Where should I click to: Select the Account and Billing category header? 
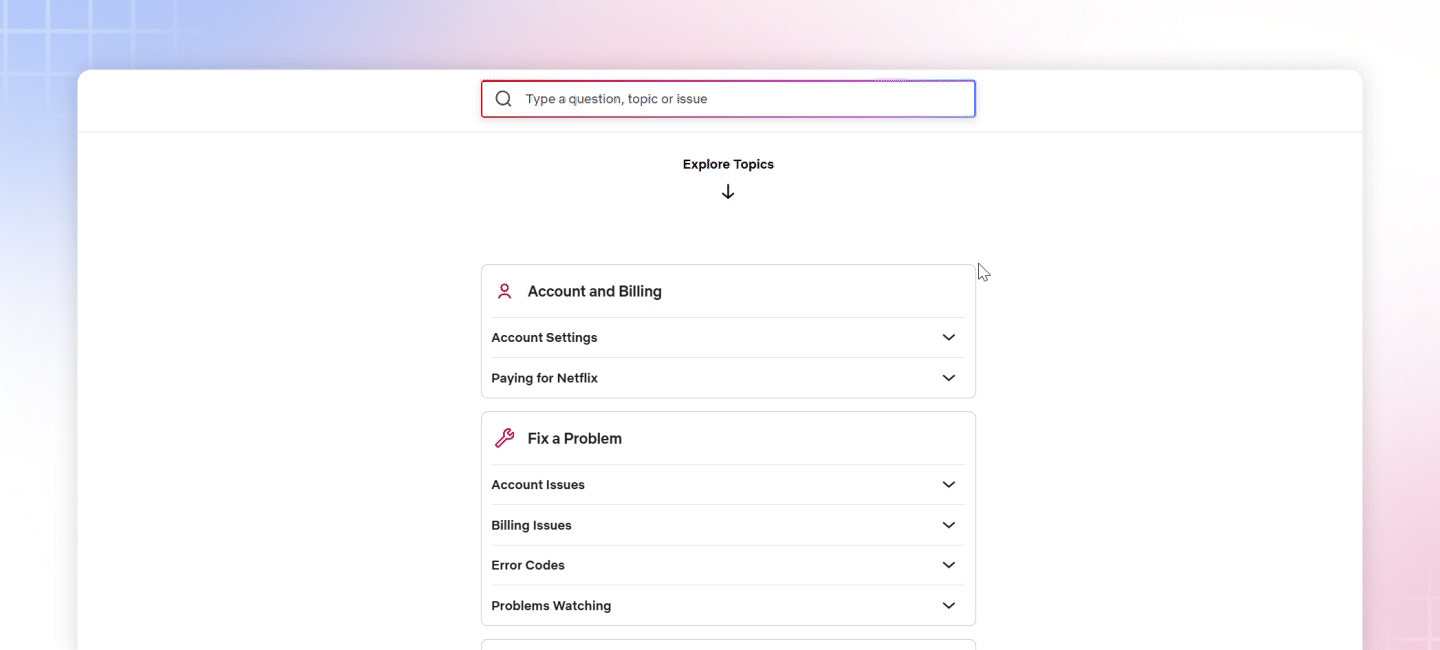pyautogui.click(x=595, y=290)
